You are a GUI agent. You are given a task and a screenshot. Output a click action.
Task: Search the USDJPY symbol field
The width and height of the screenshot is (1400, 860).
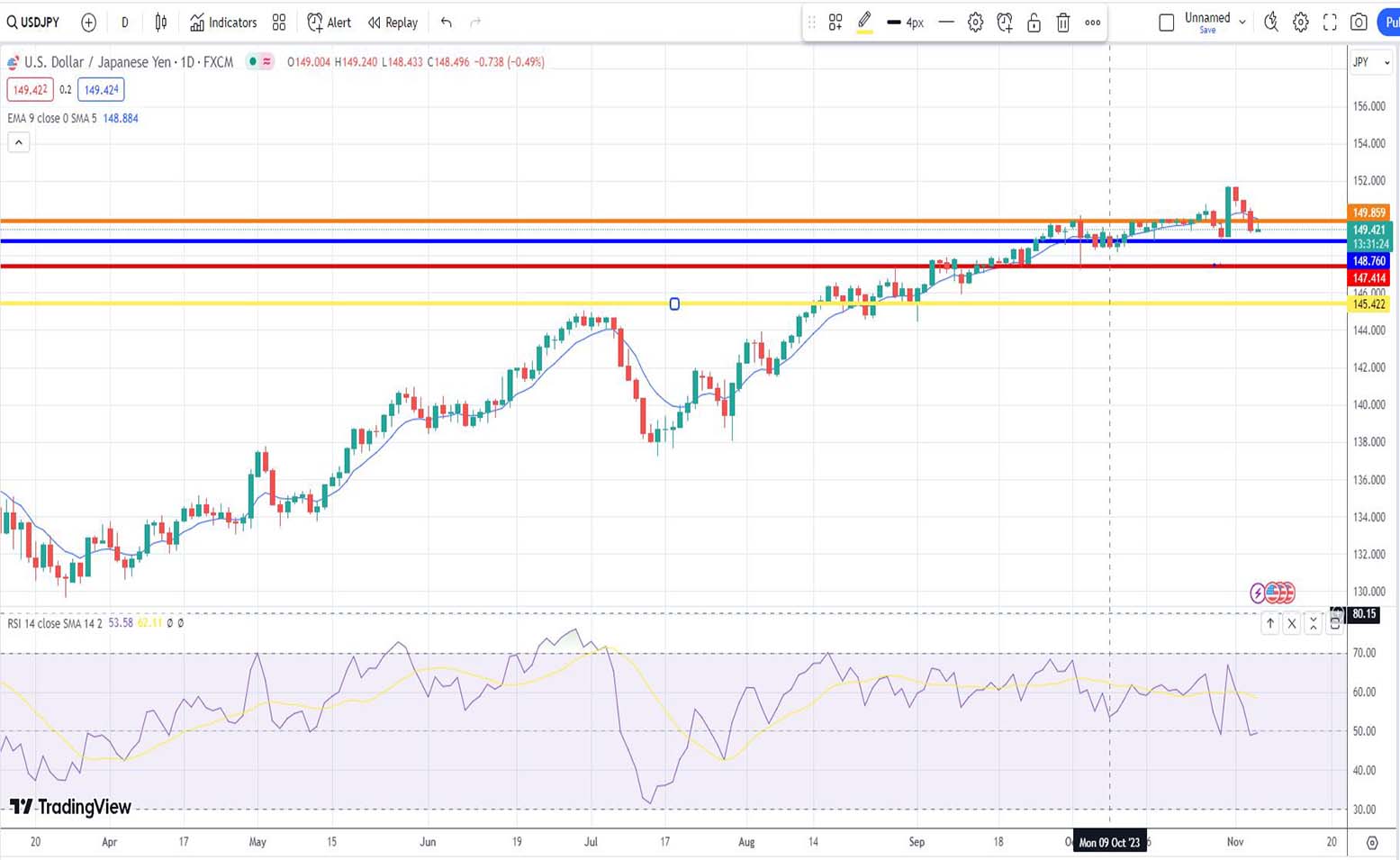click(34, 23)
